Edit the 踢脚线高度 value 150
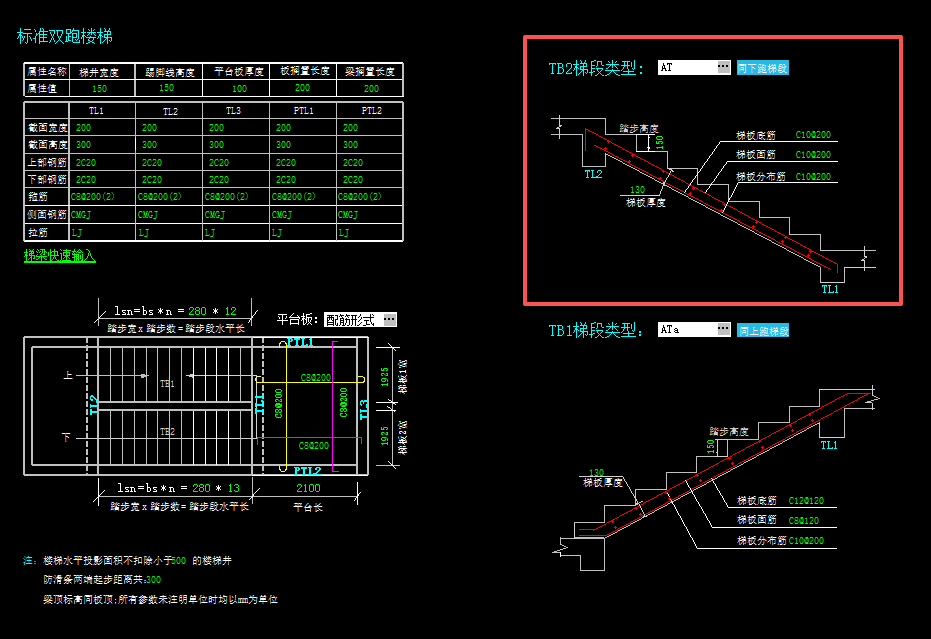 [x=166, y=88]
